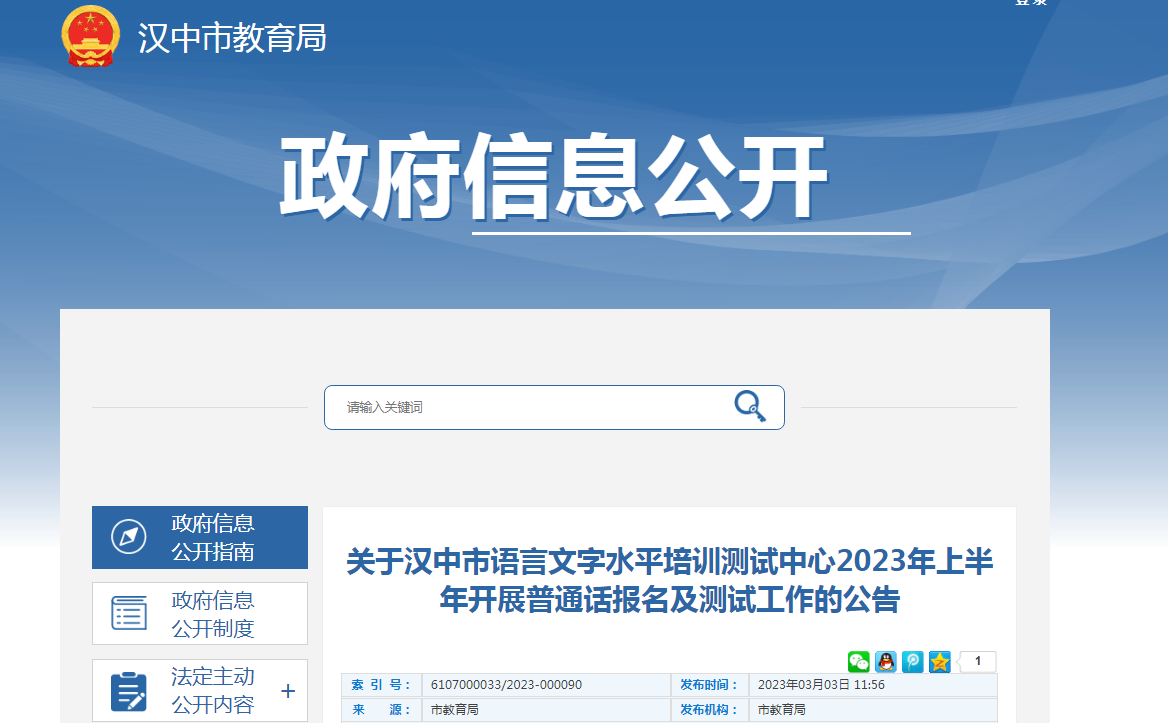Screen dimensions: 1168x723
Task: Open the 汉中市教育局 site title
Action: click(x=232, y=38)
